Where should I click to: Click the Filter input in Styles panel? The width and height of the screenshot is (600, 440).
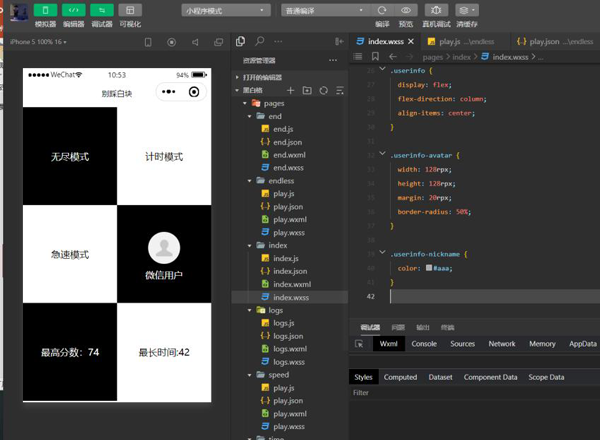[x=450, y=393]
